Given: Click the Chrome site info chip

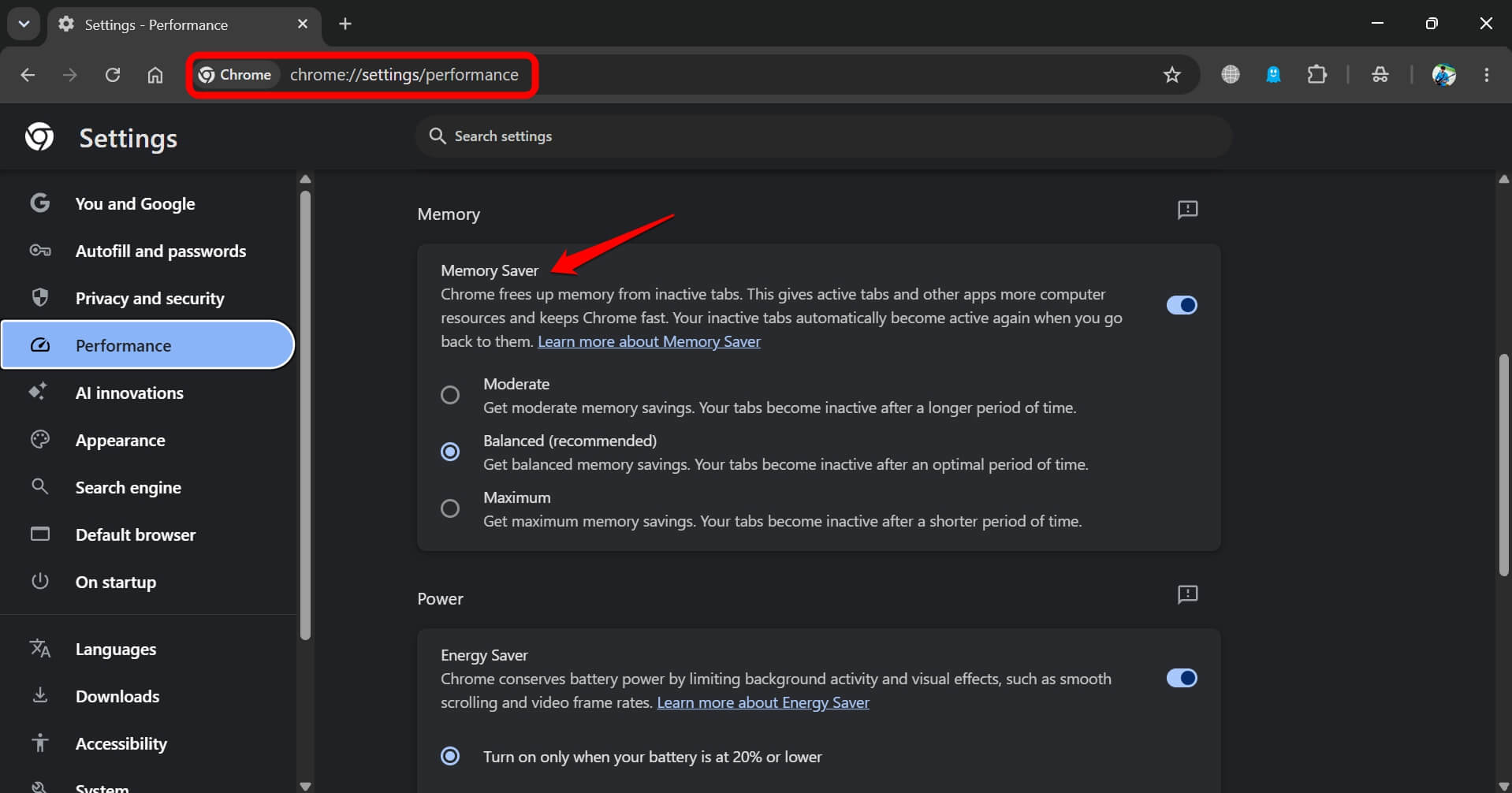Looking at the screenshot, I should tap(236, 75).
